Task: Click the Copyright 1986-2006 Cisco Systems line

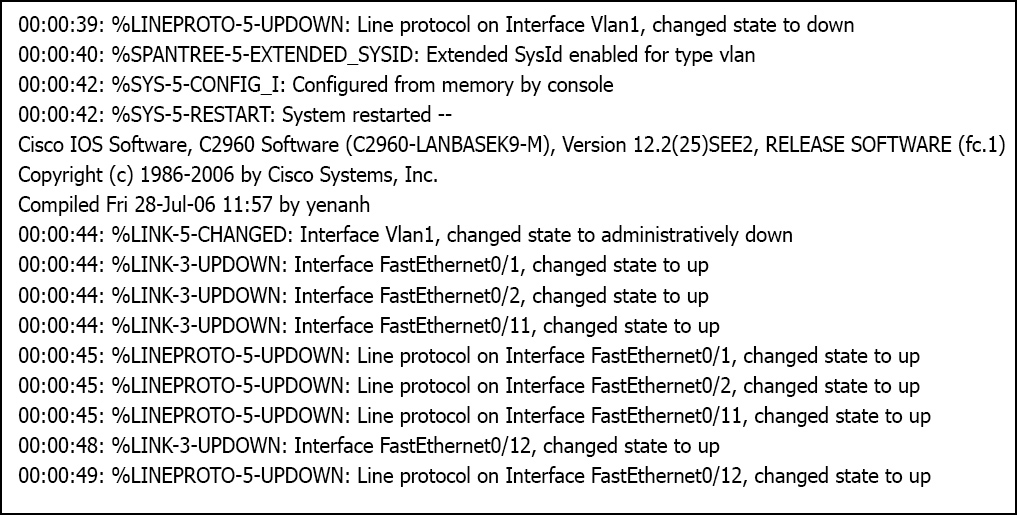Action: (x=228, y=175)
